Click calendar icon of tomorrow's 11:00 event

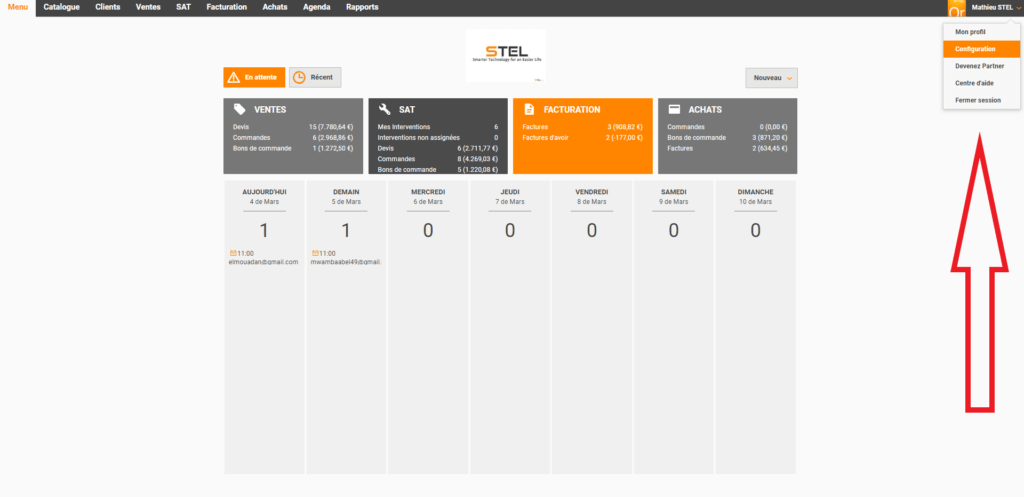(316, 253)
